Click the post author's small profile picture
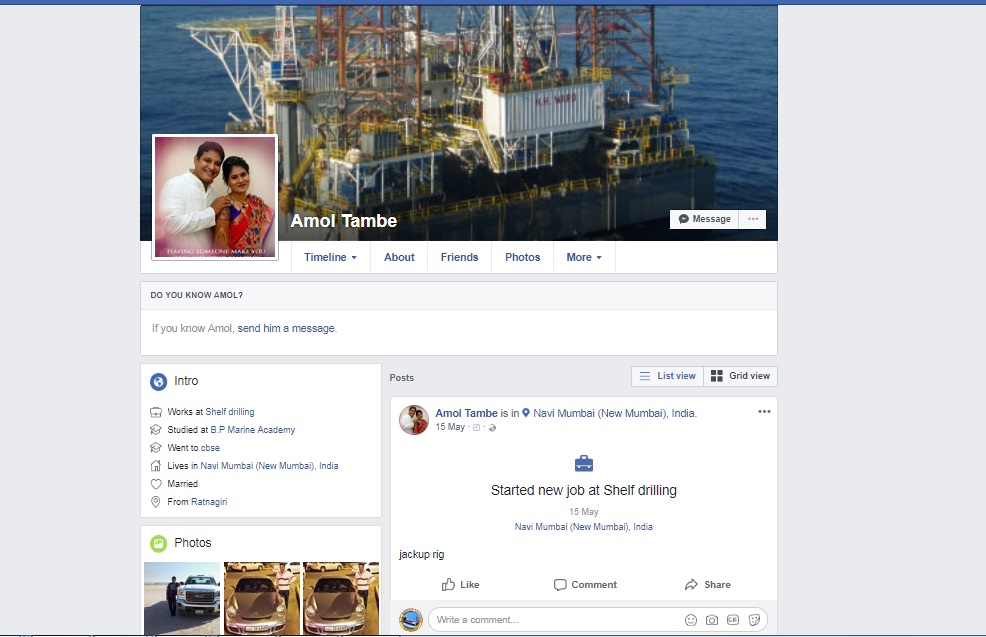This screenshot has width=986, height=637. 414,420
